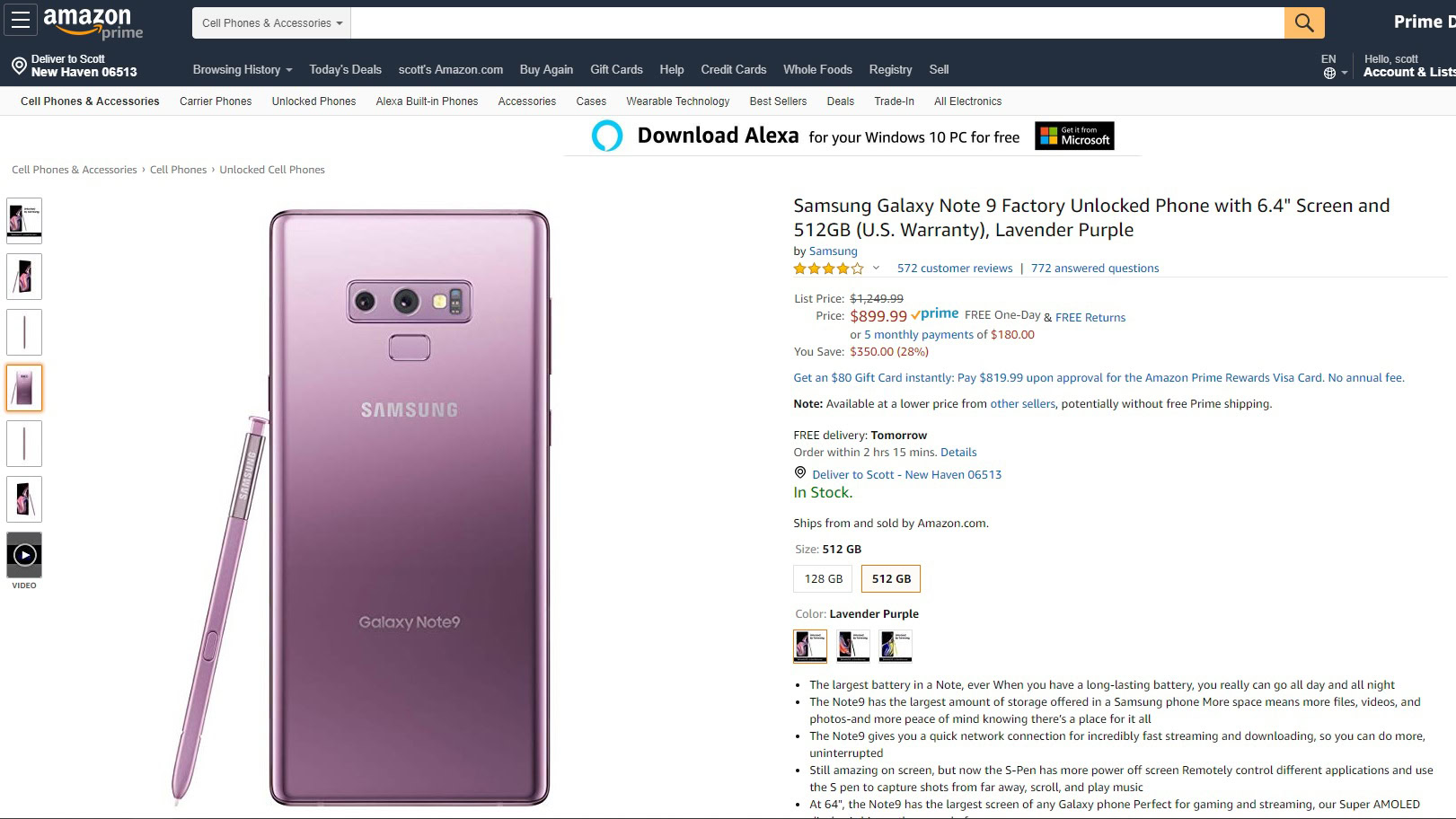Viewport: 1456px width, 819px height.
Task: Select the 512 GB size option
Action: [891, 579]
